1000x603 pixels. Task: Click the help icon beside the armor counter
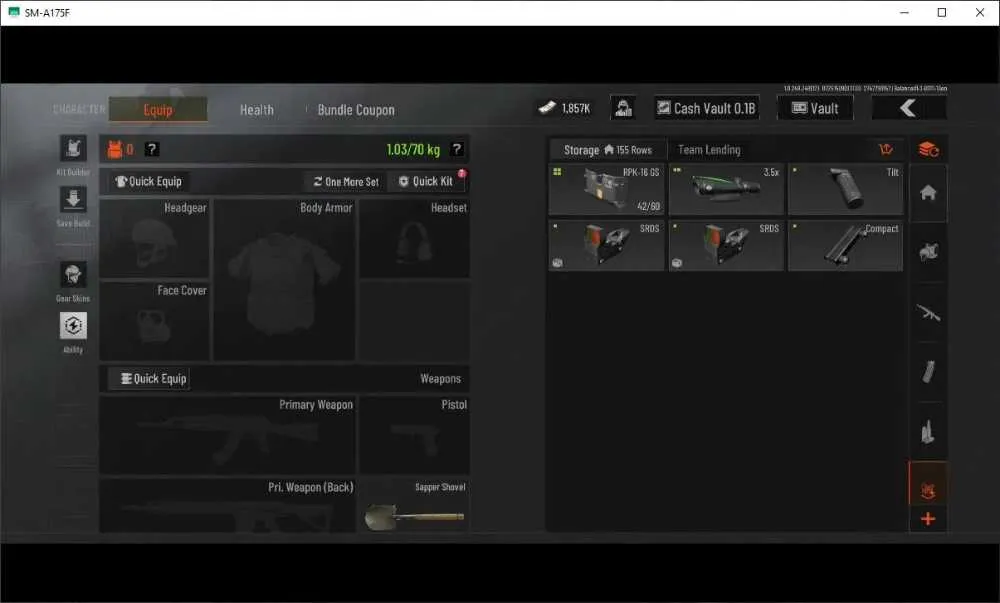[x=151, y=149]
